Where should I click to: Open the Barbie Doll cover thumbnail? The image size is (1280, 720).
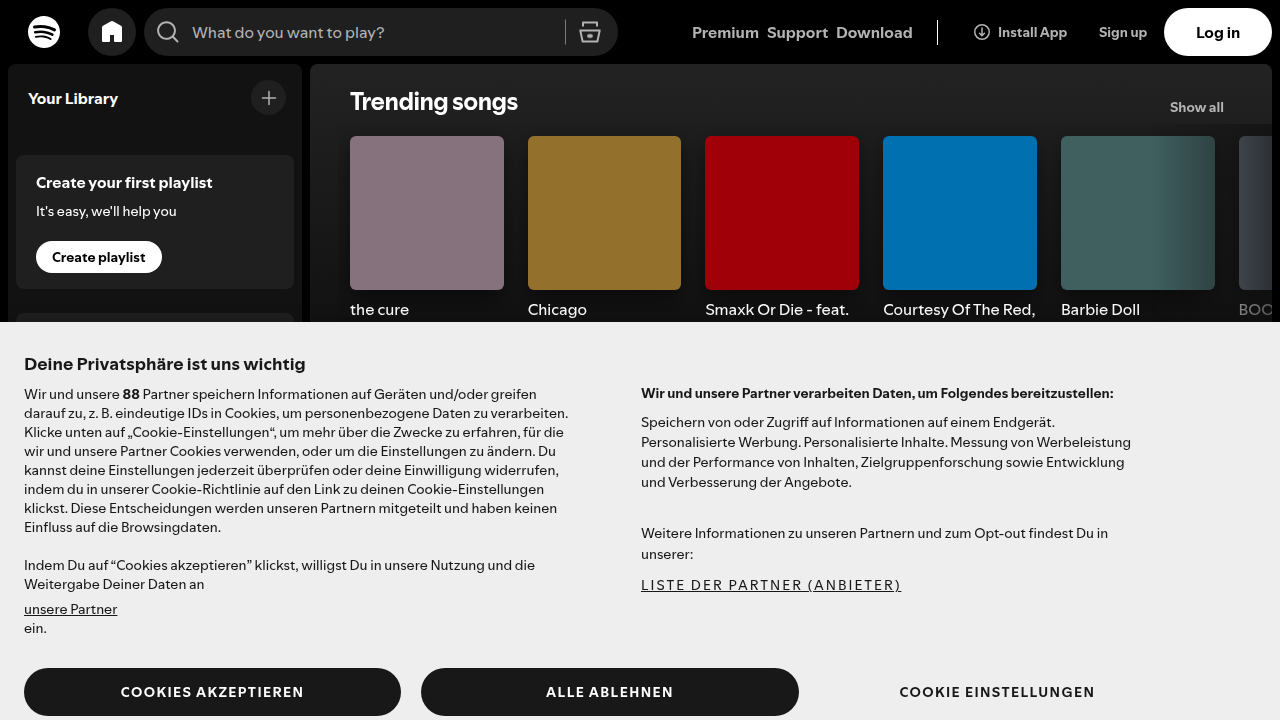tap(1138, 213)
